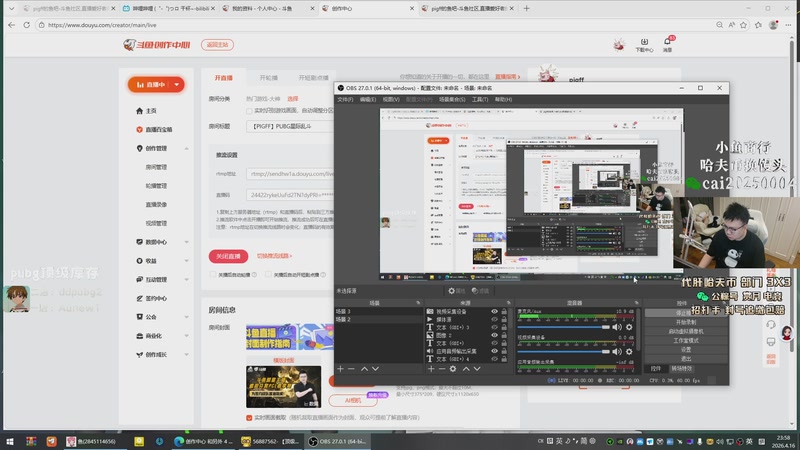This screenshot has width=800, height=450.
Task: Open OBS 场景集合(S) menu
Action: (452, 99)
